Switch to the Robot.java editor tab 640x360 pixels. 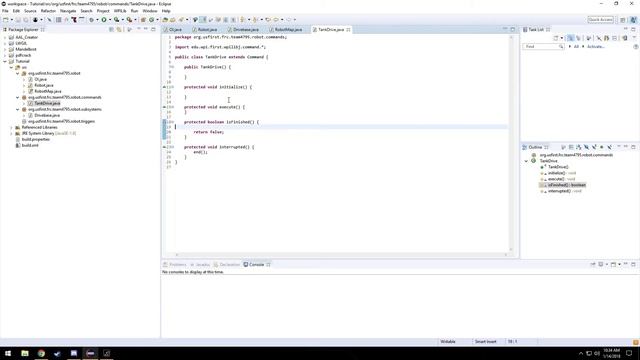coord(207,30)
